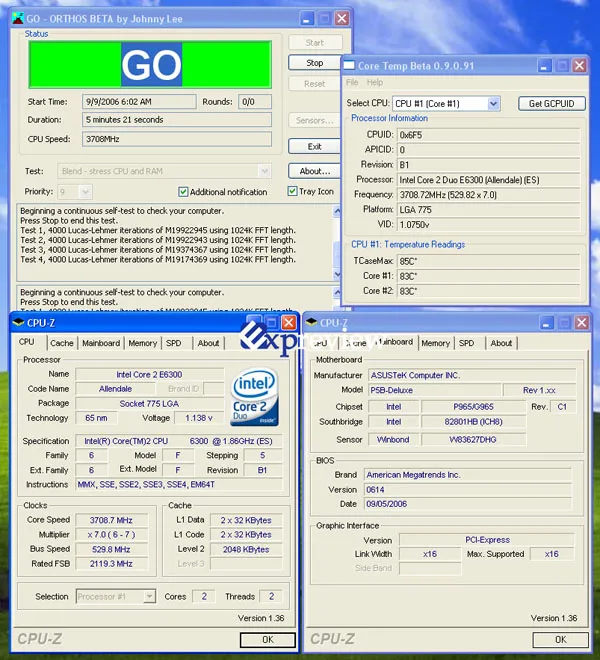Image resolution: width=600 pixels, height=660 pixels.
Task: Click the Sensor W83627DHG value
Action: click(x=473, y=439)
